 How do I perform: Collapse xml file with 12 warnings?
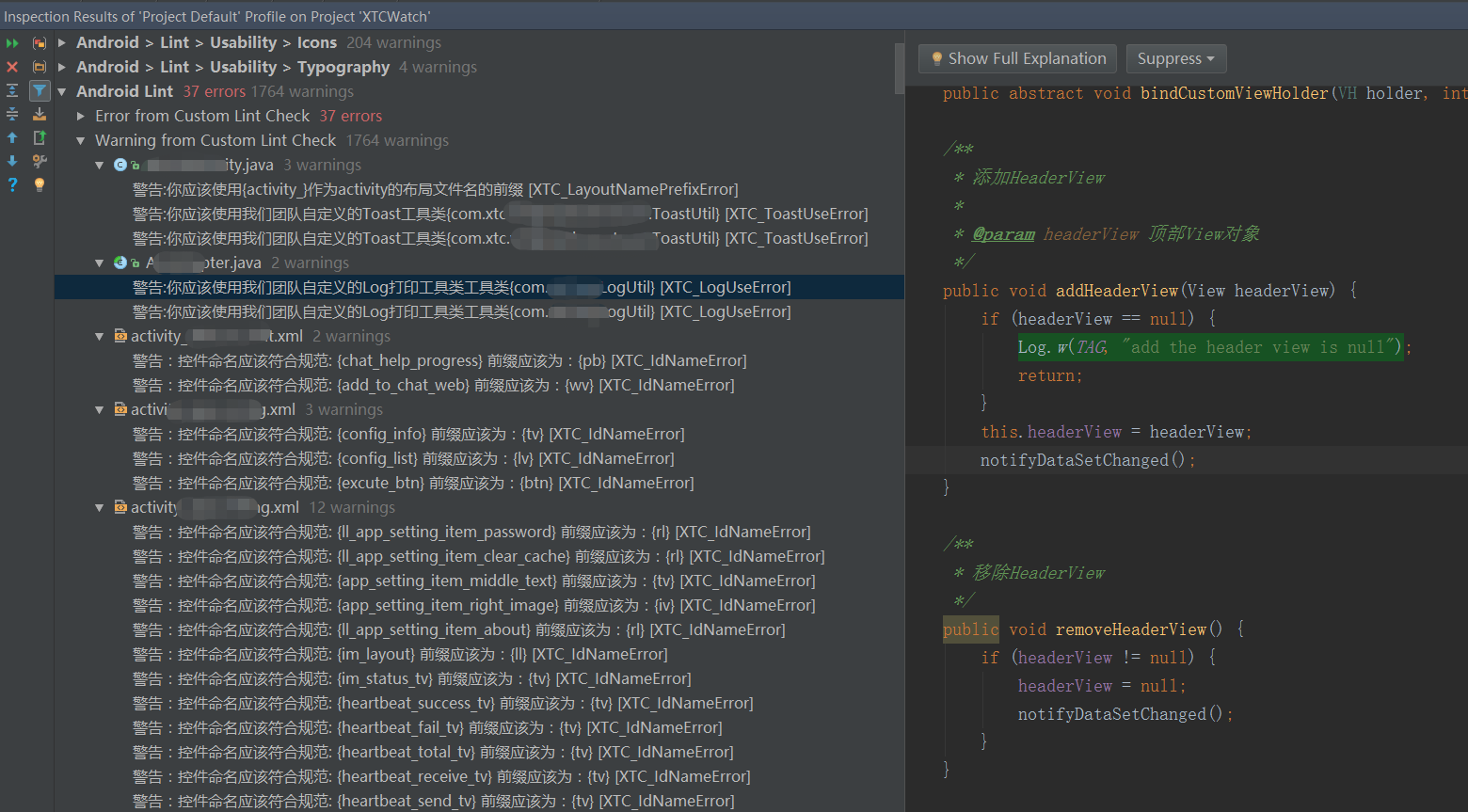100,507
